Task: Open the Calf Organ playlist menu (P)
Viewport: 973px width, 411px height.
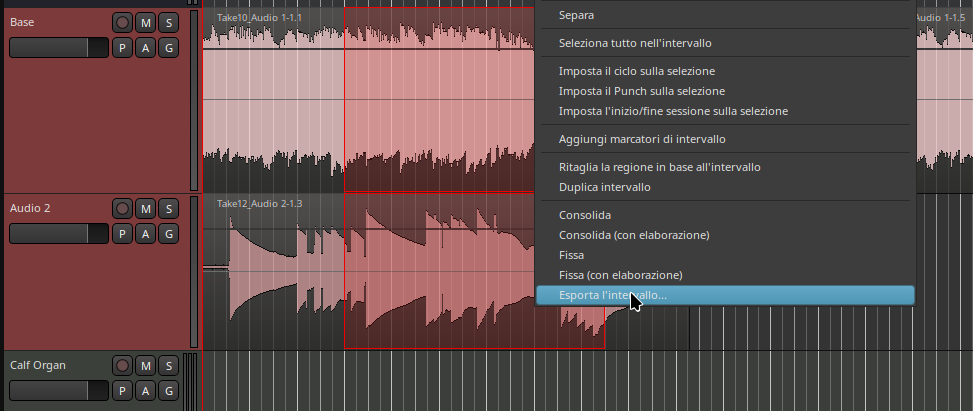Action: (122, 390)
